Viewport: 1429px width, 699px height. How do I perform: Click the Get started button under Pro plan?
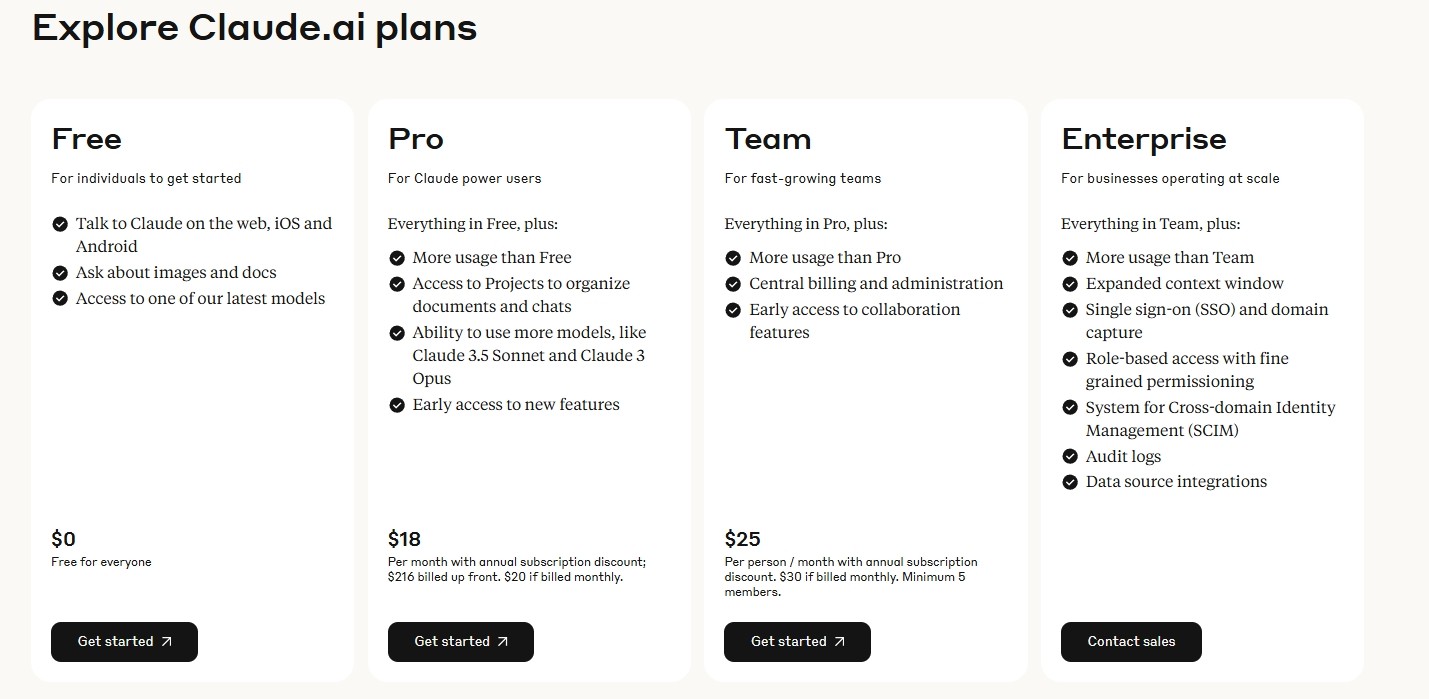coord(461,642)
